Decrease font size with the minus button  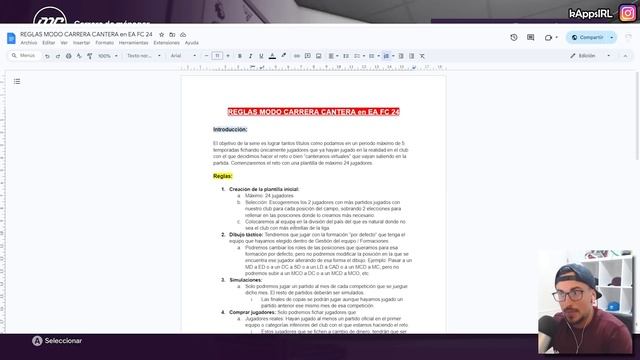(x=207, y=56)
